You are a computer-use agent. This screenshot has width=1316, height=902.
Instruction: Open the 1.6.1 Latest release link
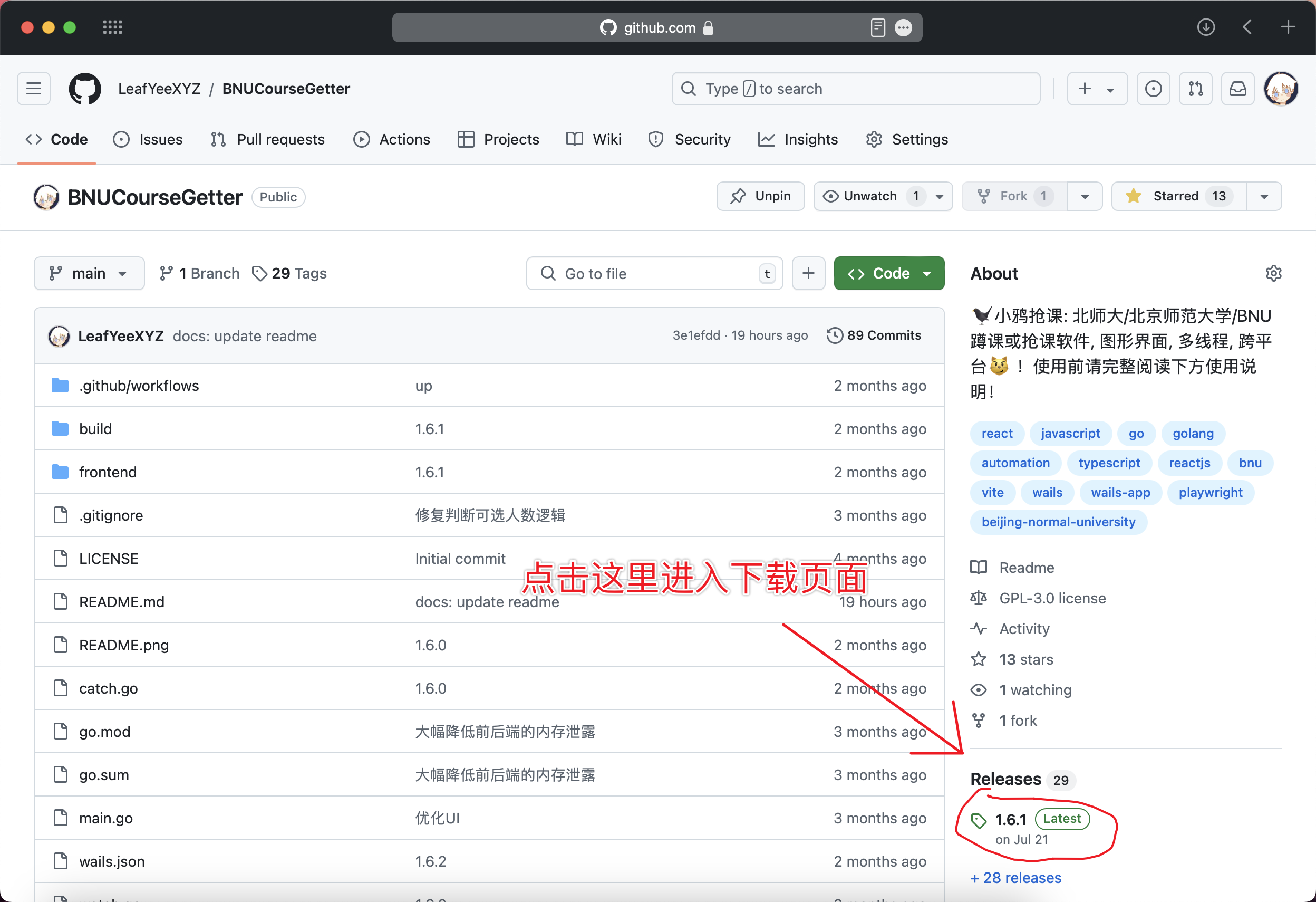pos(1010,819)
